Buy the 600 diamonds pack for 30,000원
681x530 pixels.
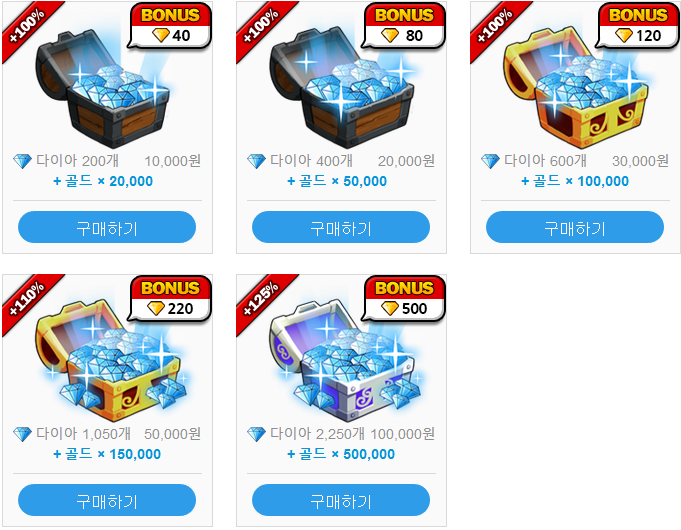point(575,227)
